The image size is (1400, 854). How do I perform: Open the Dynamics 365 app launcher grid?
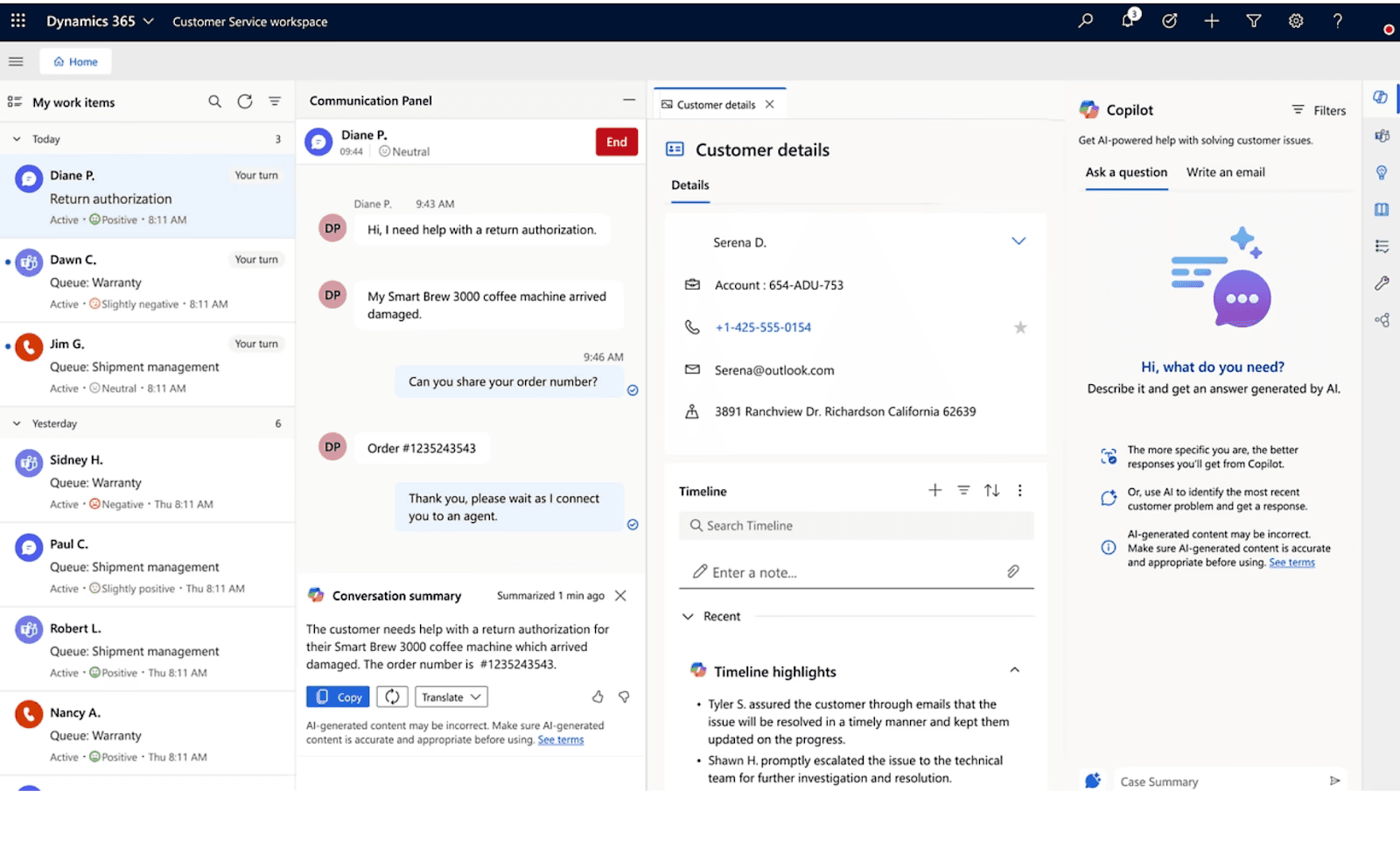pos(18,20)
